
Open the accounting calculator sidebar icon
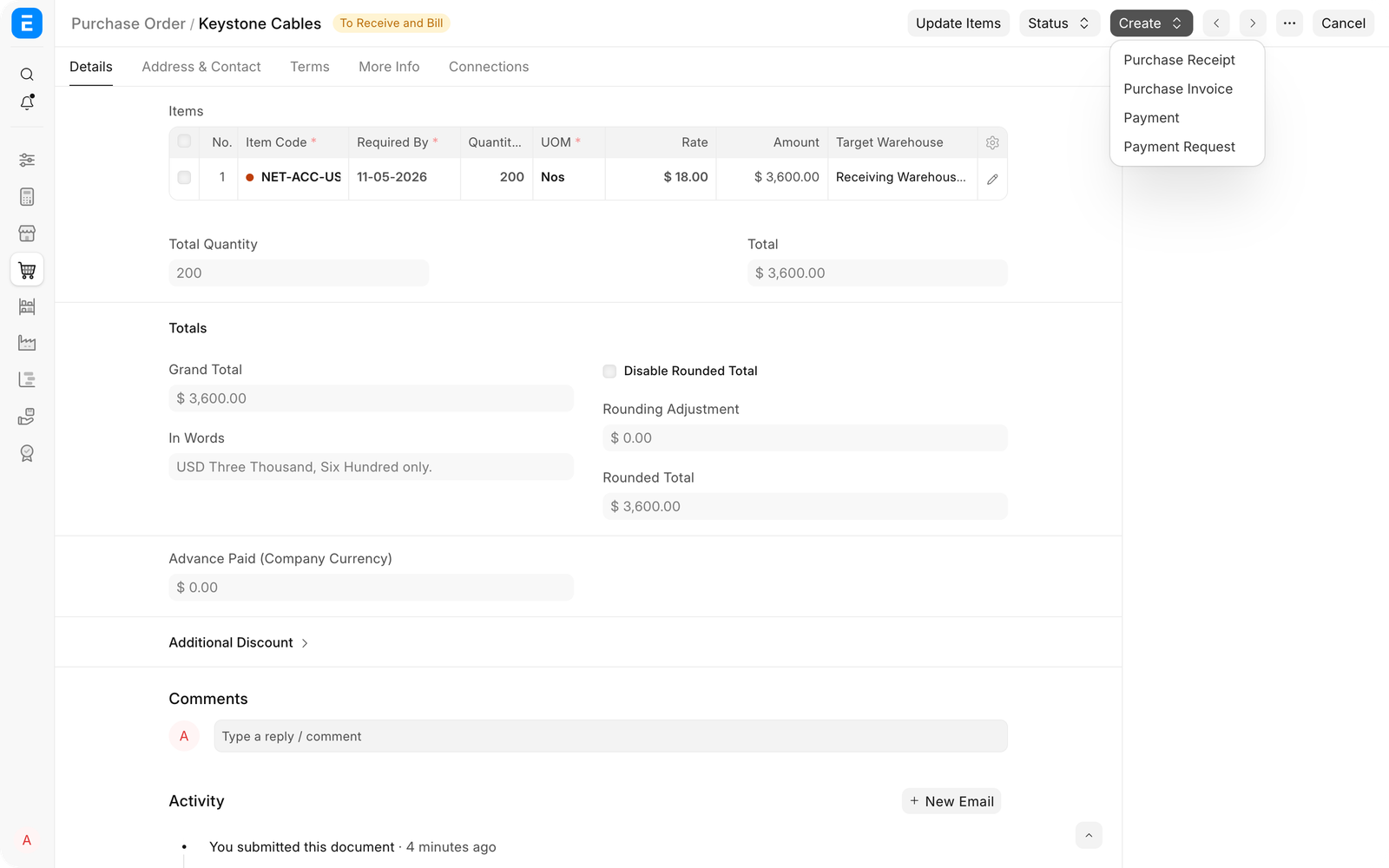(x=27, y=197)
